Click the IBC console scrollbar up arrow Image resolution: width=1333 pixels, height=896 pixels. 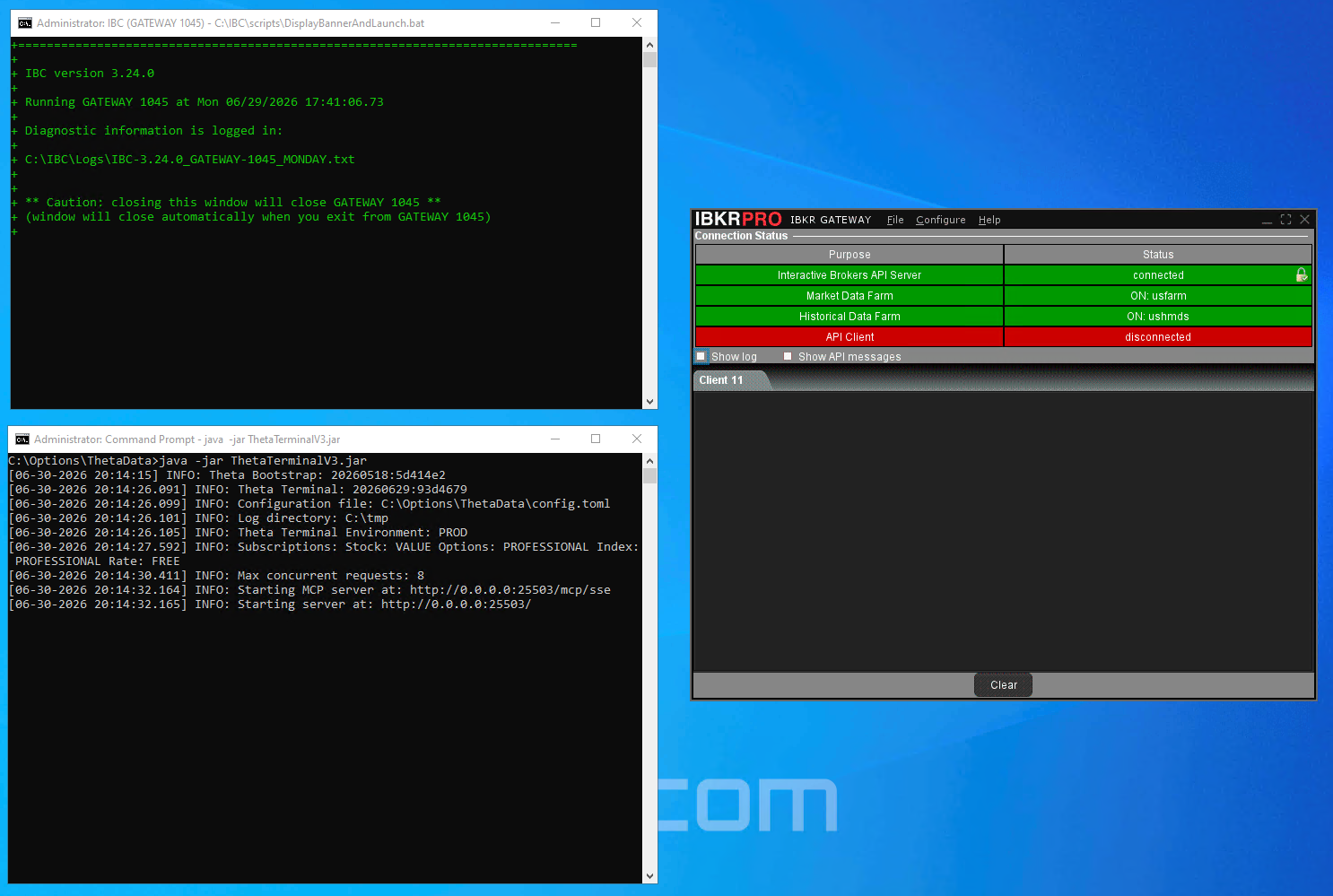coord(649,45)
